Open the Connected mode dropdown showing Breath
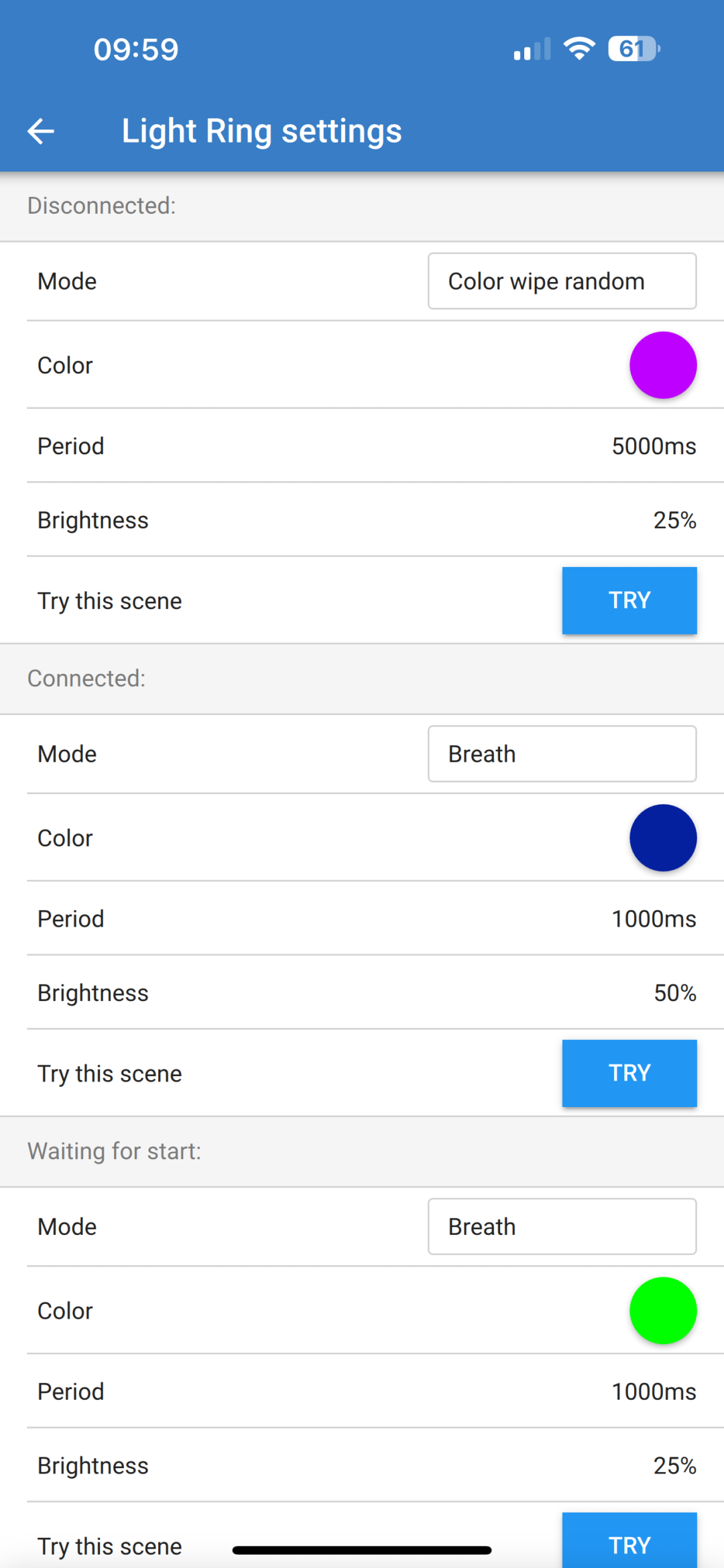 (562, 753)
